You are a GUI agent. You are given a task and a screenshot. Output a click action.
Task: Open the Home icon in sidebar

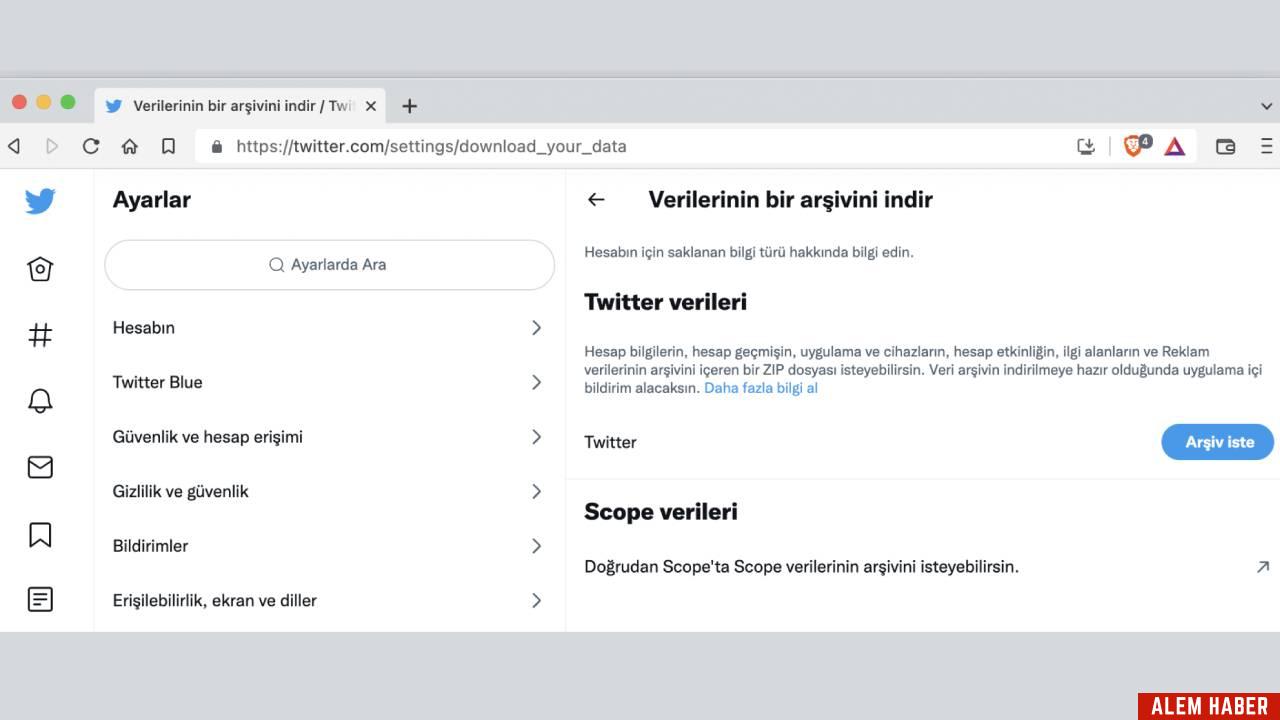coord(40,268)
